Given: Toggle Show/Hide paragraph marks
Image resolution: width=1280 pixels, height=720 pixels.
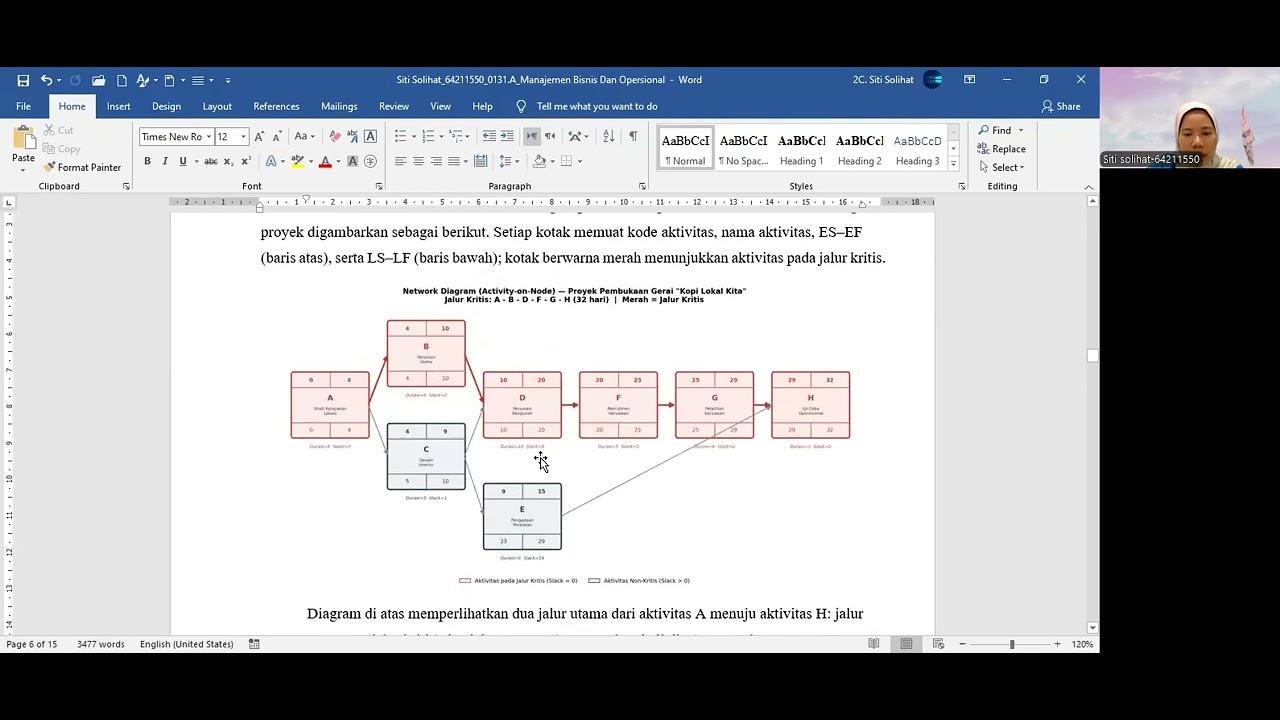Looking at the screenshot, I should (x=633, y=136).
